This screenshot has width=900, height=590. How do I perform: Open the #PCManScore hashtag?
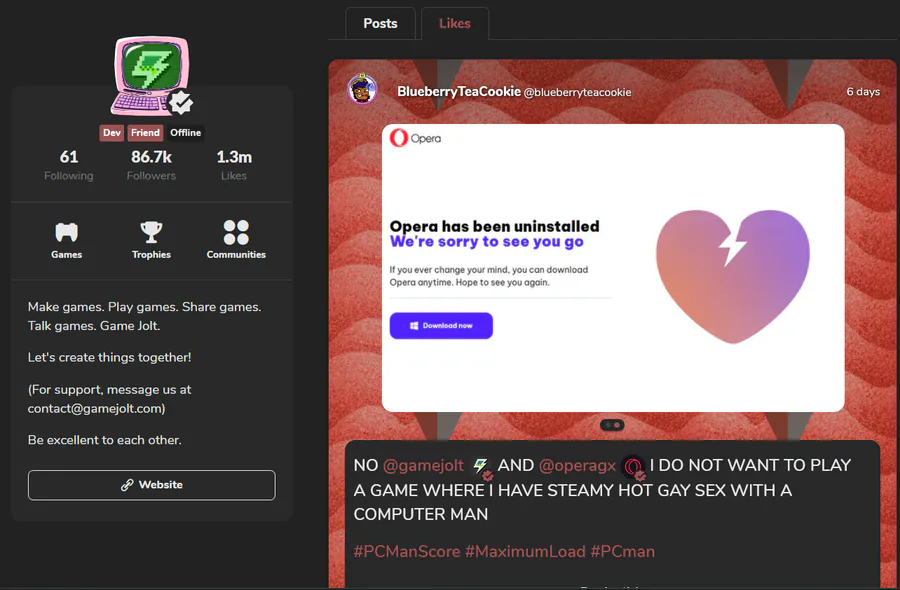(x=407, y=552)
